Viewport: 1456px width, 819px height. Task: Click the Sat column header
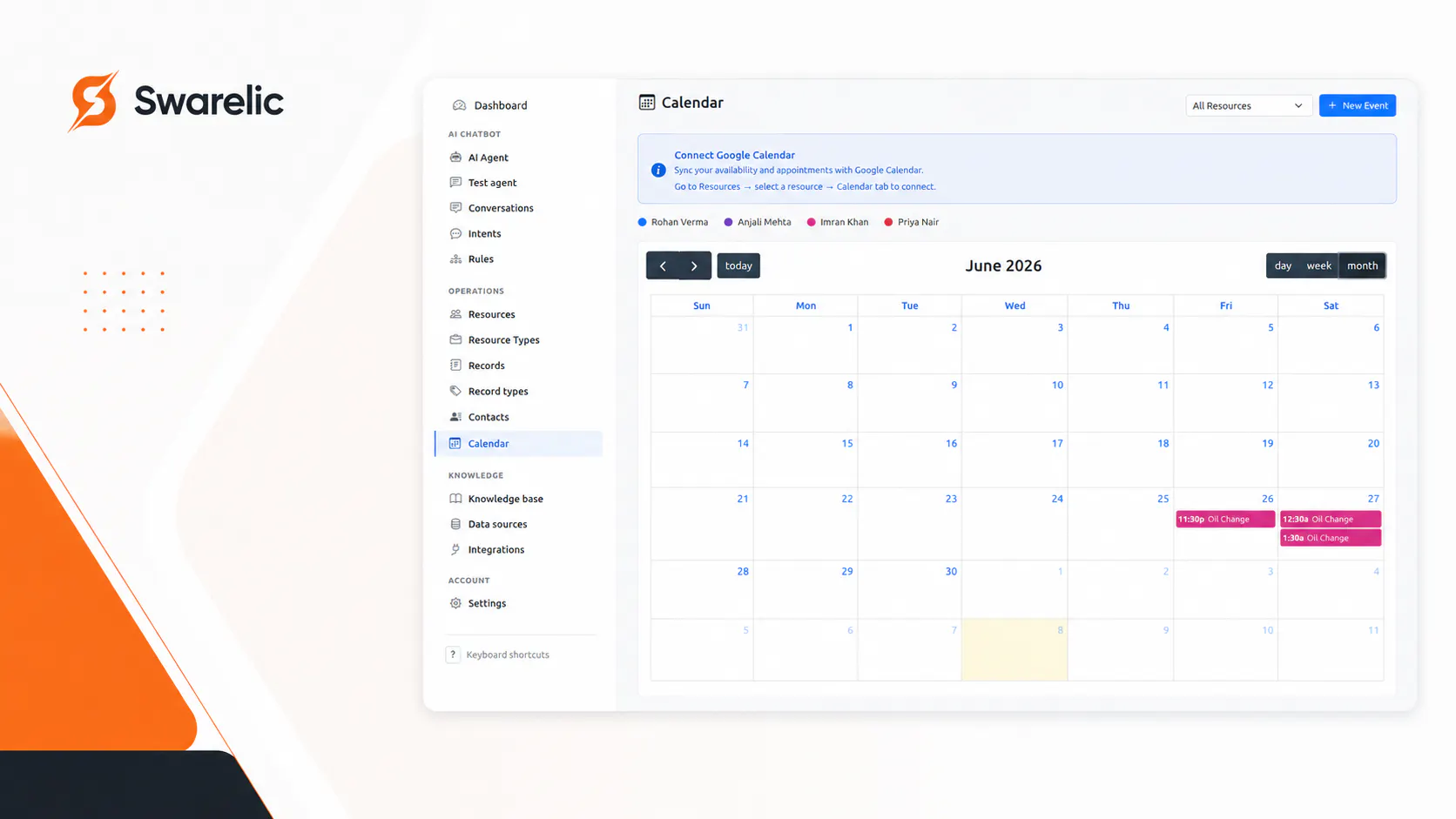click(x=1331, y=305)
